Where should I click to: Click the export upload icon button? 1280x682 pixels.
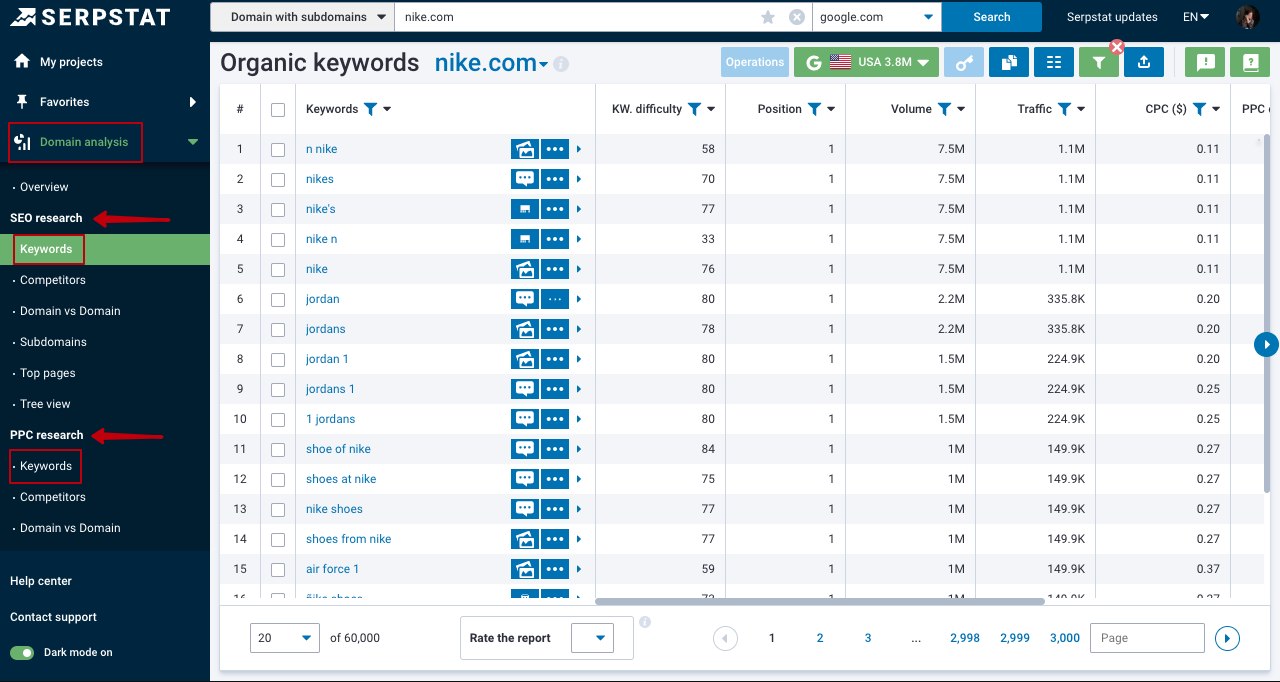(x=1144, y=62)
